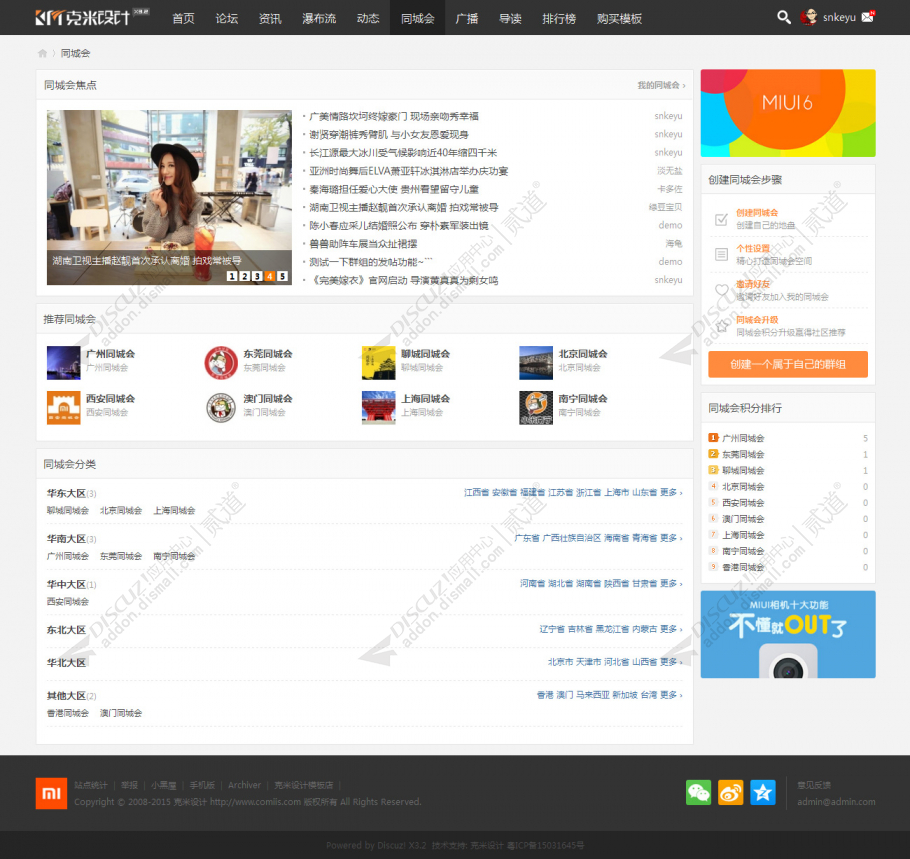Screen dimensions: 910x859
Task: Open 瀑布流 in navigation bar
Action: [319, 18]
